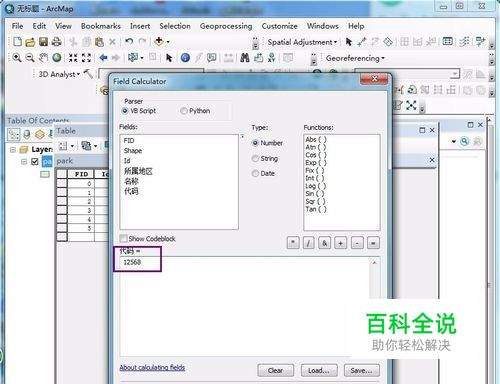
Task: Select the 所属地区 field in Fields list
Action: click(x=138, y=171)
